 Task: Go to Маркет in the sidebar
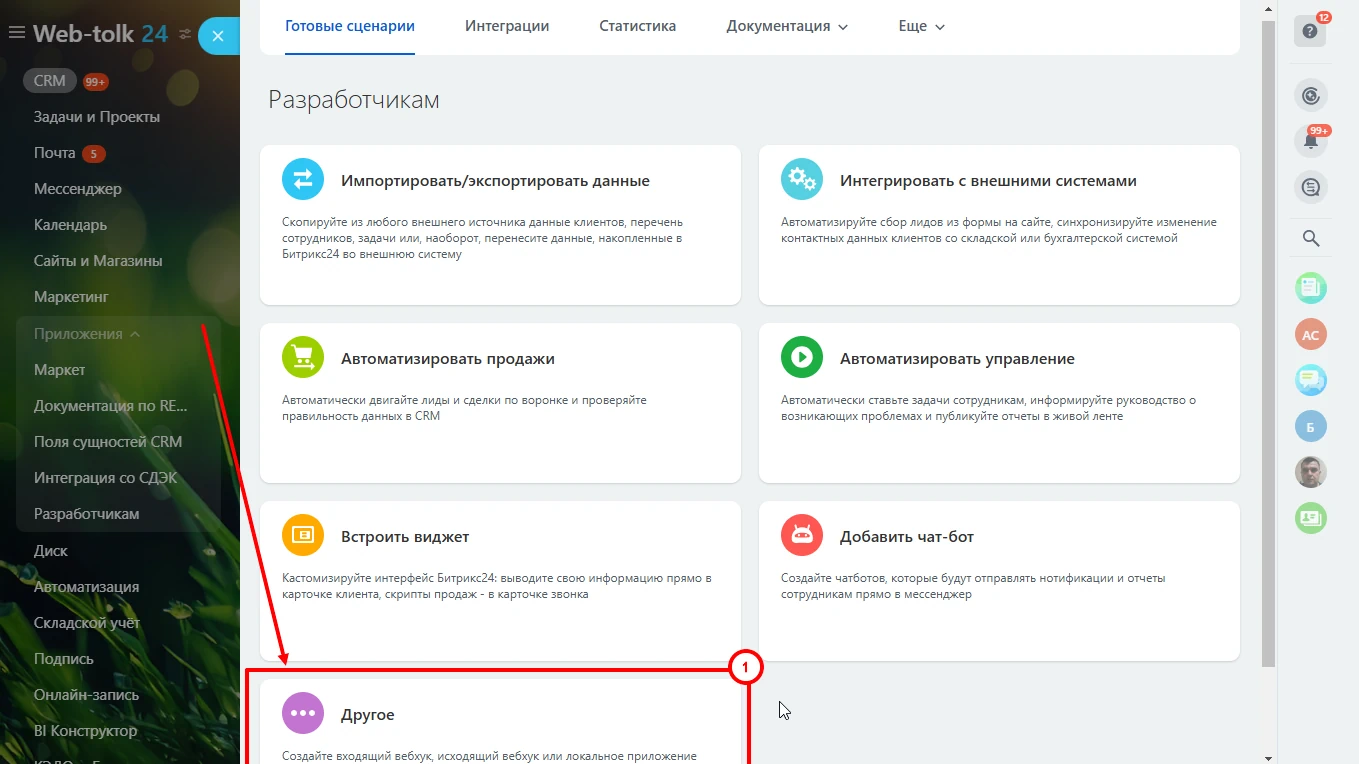point(60,370)
